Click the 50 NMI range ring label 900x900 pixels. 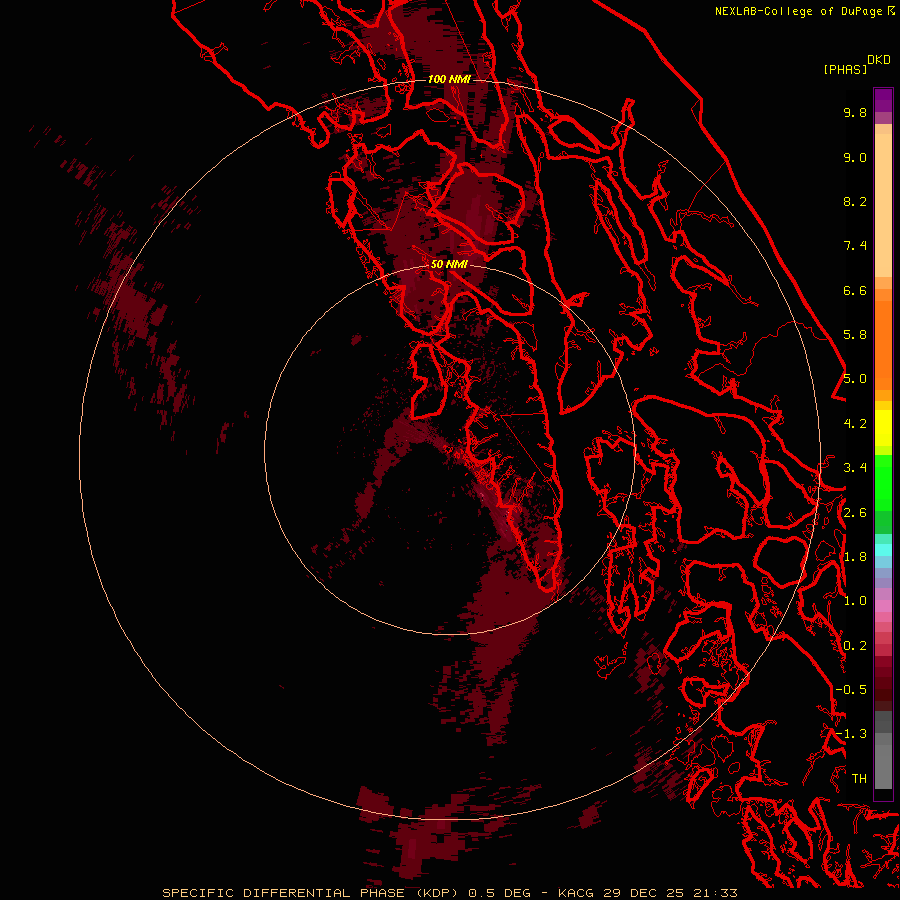pos(449,264)
